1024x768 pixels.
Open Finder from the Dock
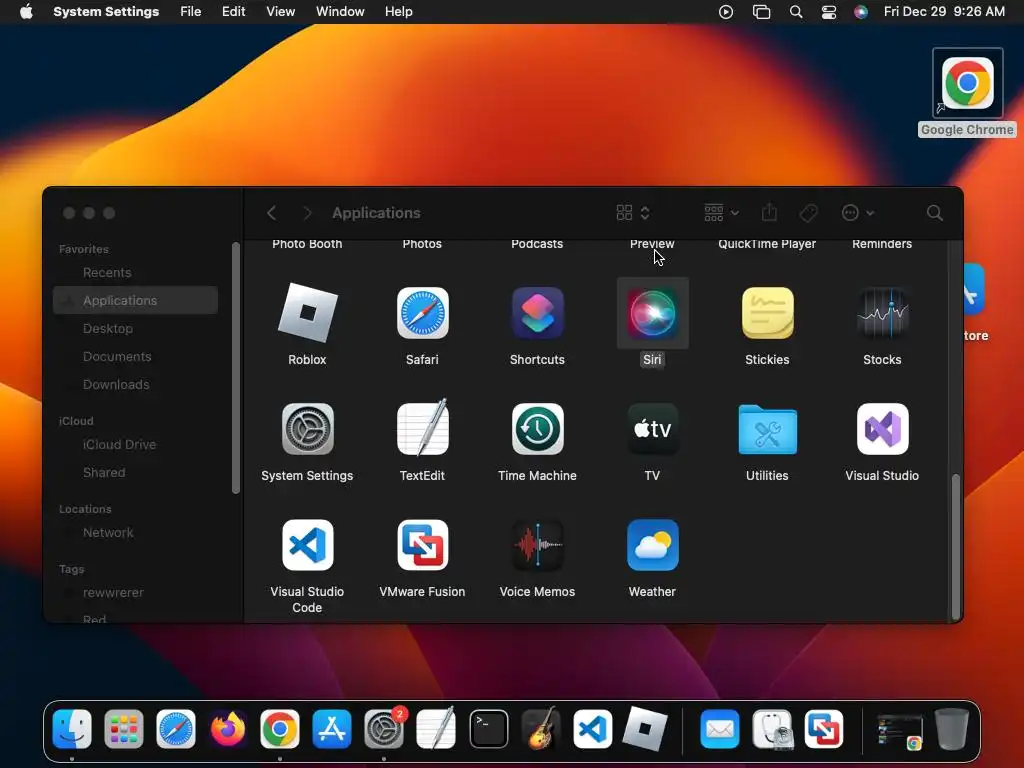tap(72, 729)
